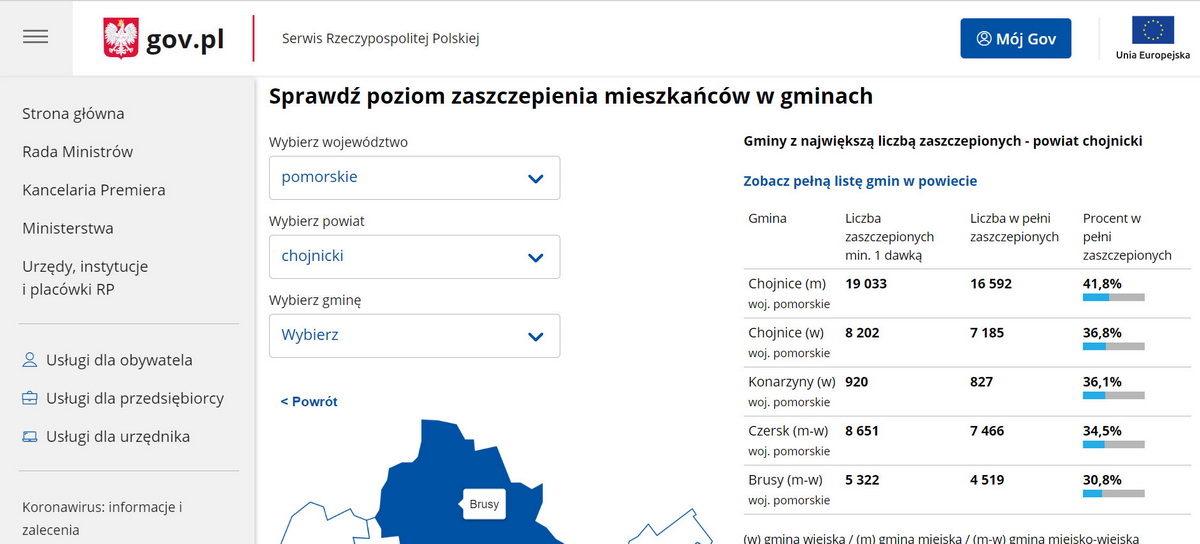Click the laptop icon beside Usługi dla urzędnika
The width and height of the screenshot is (1200, 544).
30,437
